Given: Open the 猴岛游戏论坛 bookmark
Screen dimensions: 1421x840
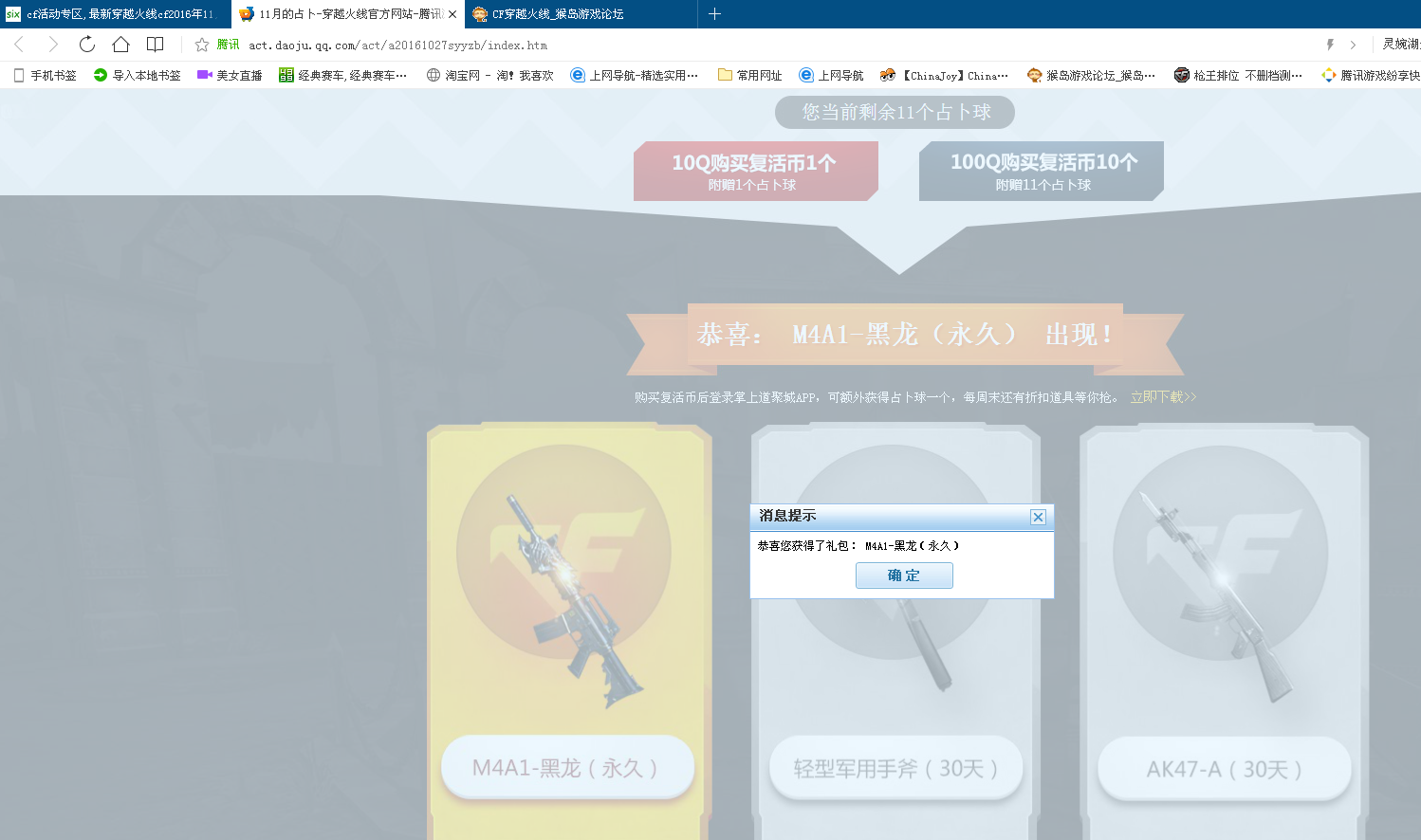Looking at the screenshot, I should pyautogui.click(x=1092, y=75).
